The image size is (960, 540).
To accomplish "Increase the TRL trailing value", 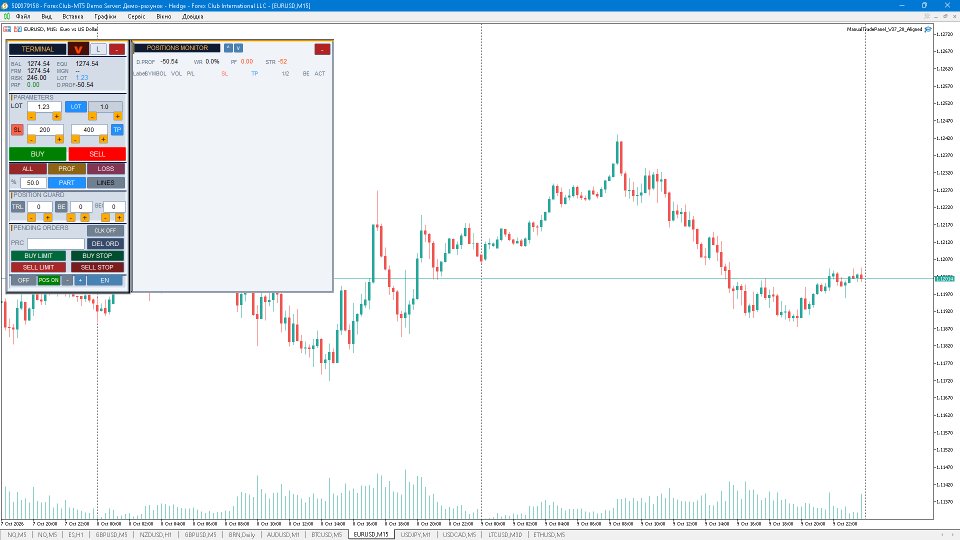I will point(48,217).
